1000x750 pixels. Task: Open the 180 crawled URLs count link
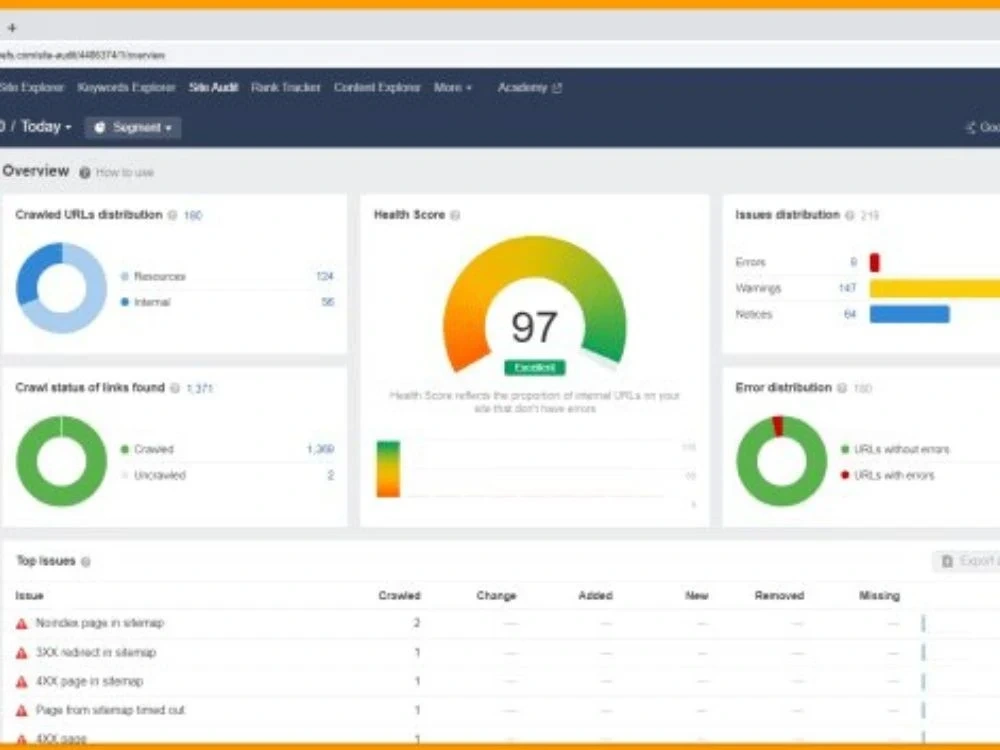click(x=193, y=215)
